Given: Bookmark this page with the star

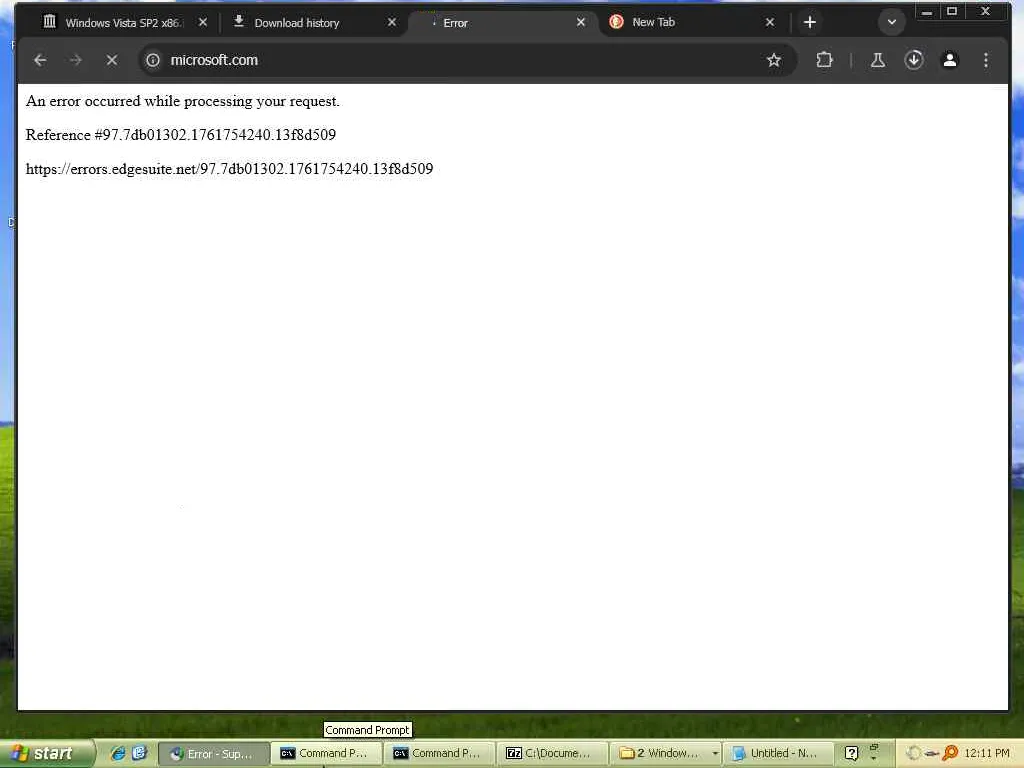Looking at the screenshot, I should coord(774,60).
